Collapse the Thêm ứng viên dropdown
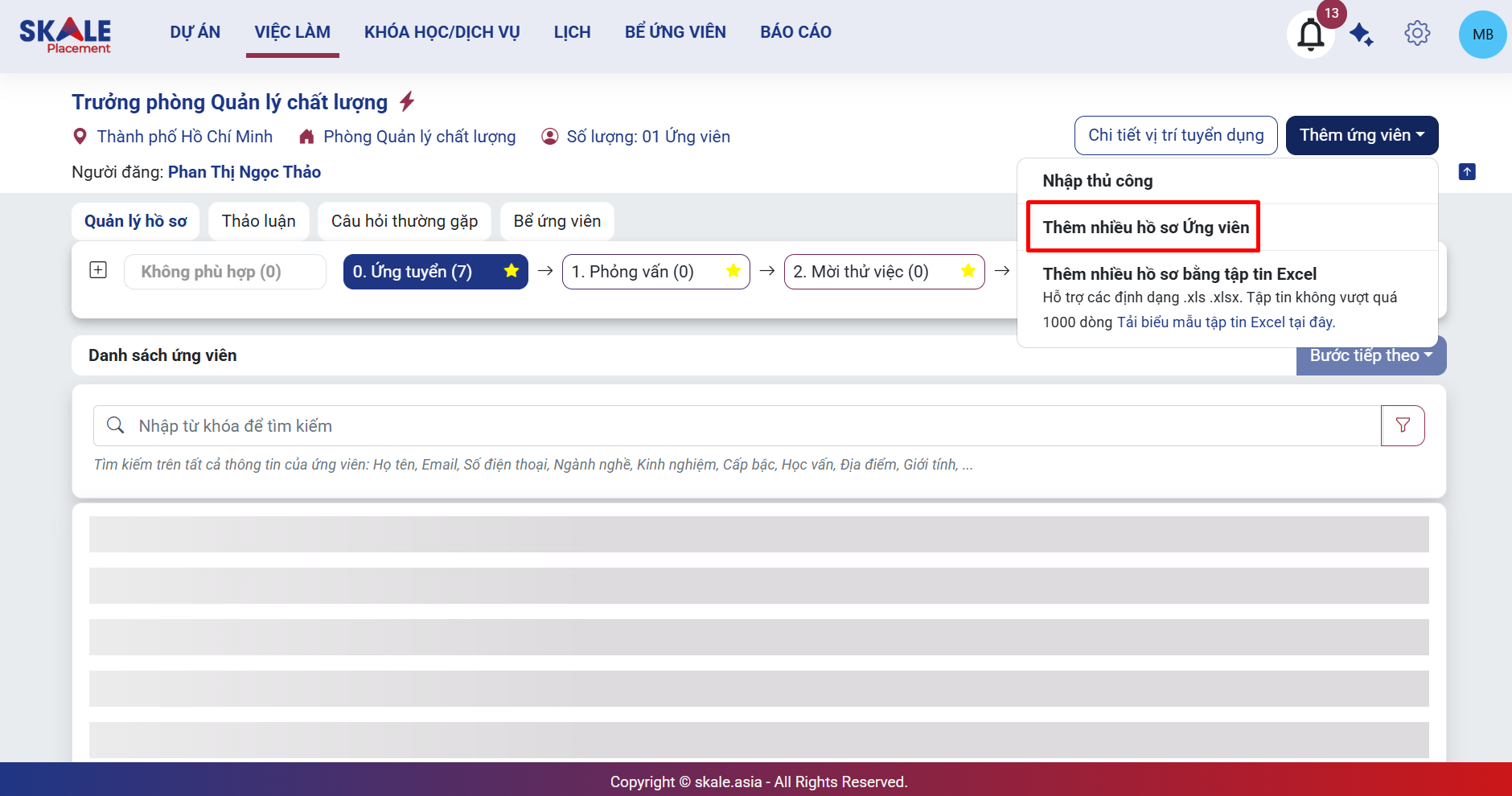This screenshot has width=1512, height=796. point(1362,135)
